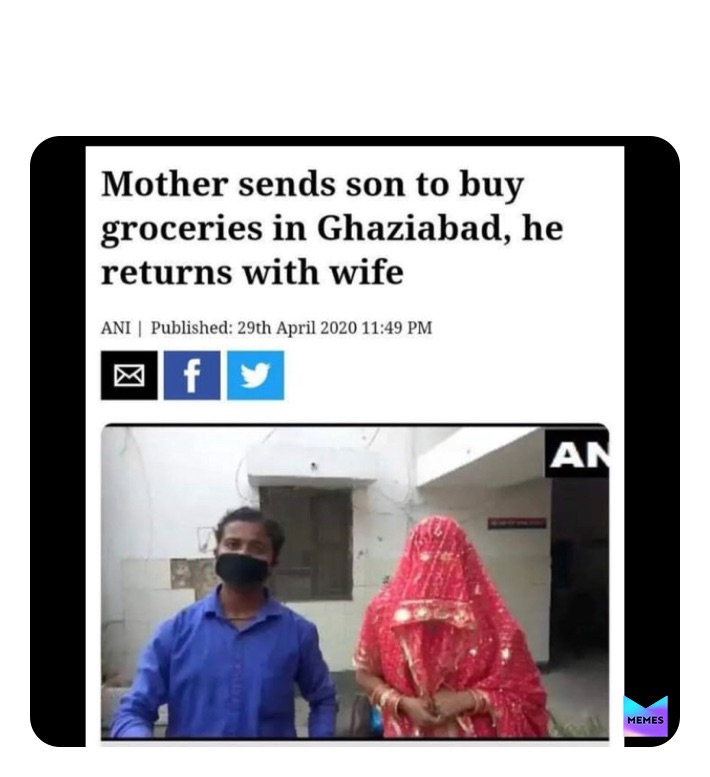Click the "Mother sends son to buy" line
Screen dimensions: 710x777
tap(312, 185)
